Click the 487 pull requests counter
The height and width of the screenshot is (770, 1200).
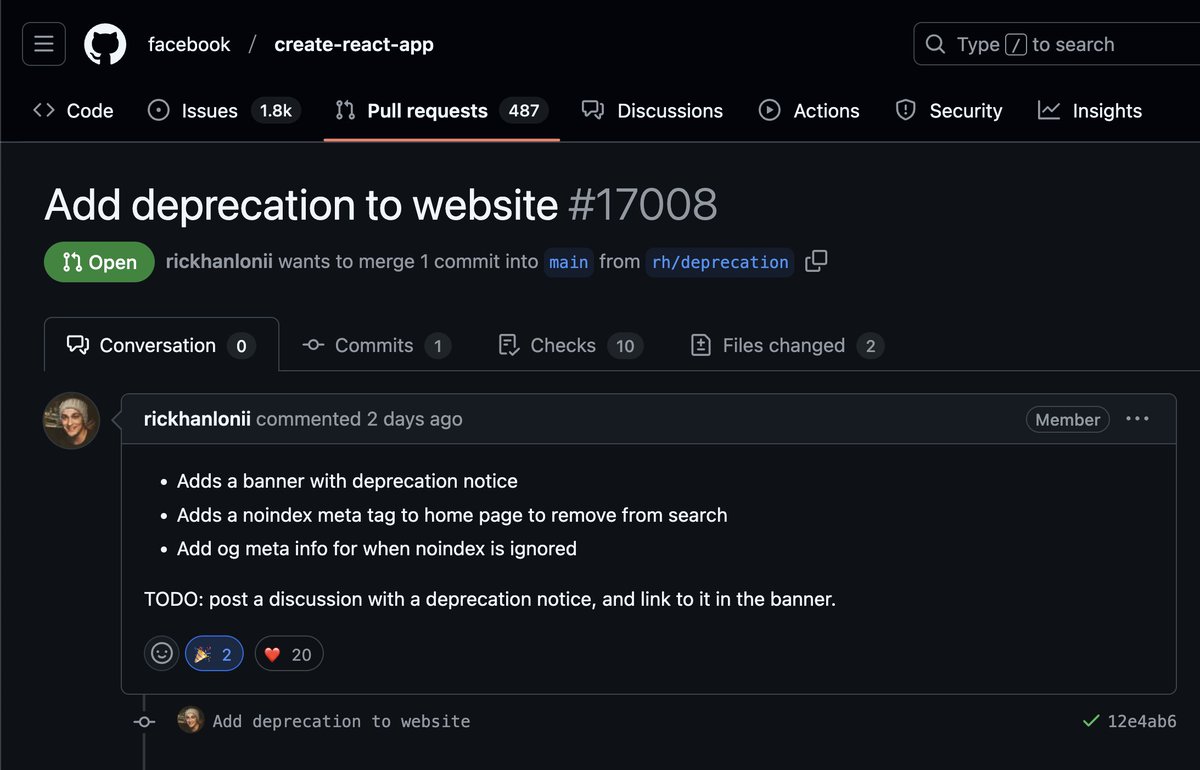(524, 111)
